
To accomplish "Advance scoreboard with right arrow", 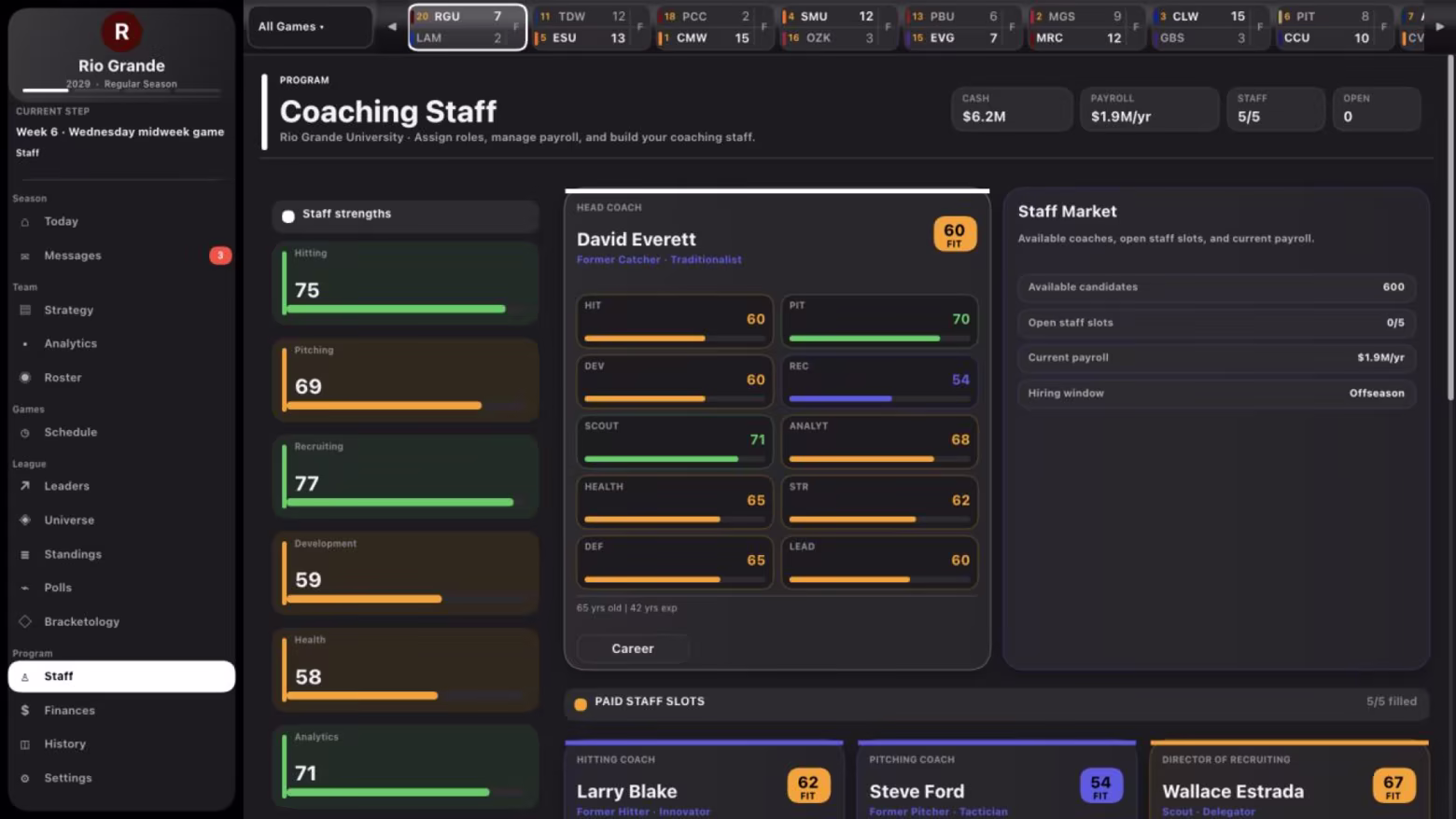I will [1439, 26].
